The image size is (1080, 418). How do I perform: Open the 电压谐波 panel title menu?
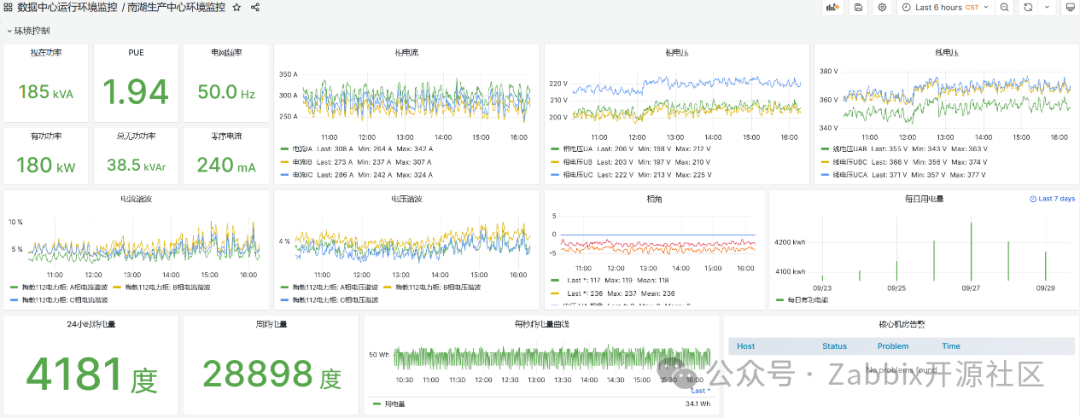[406, 199]
